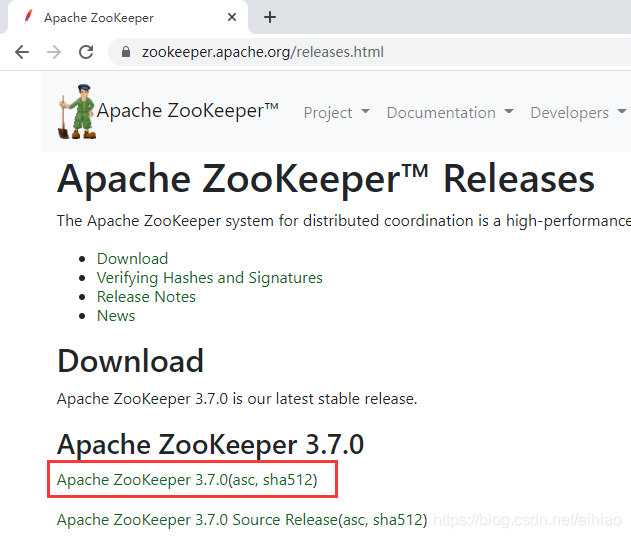The image size is (631, 538).
Task: Reload the ZooKeeper releases page
Action: coord(86,52)
